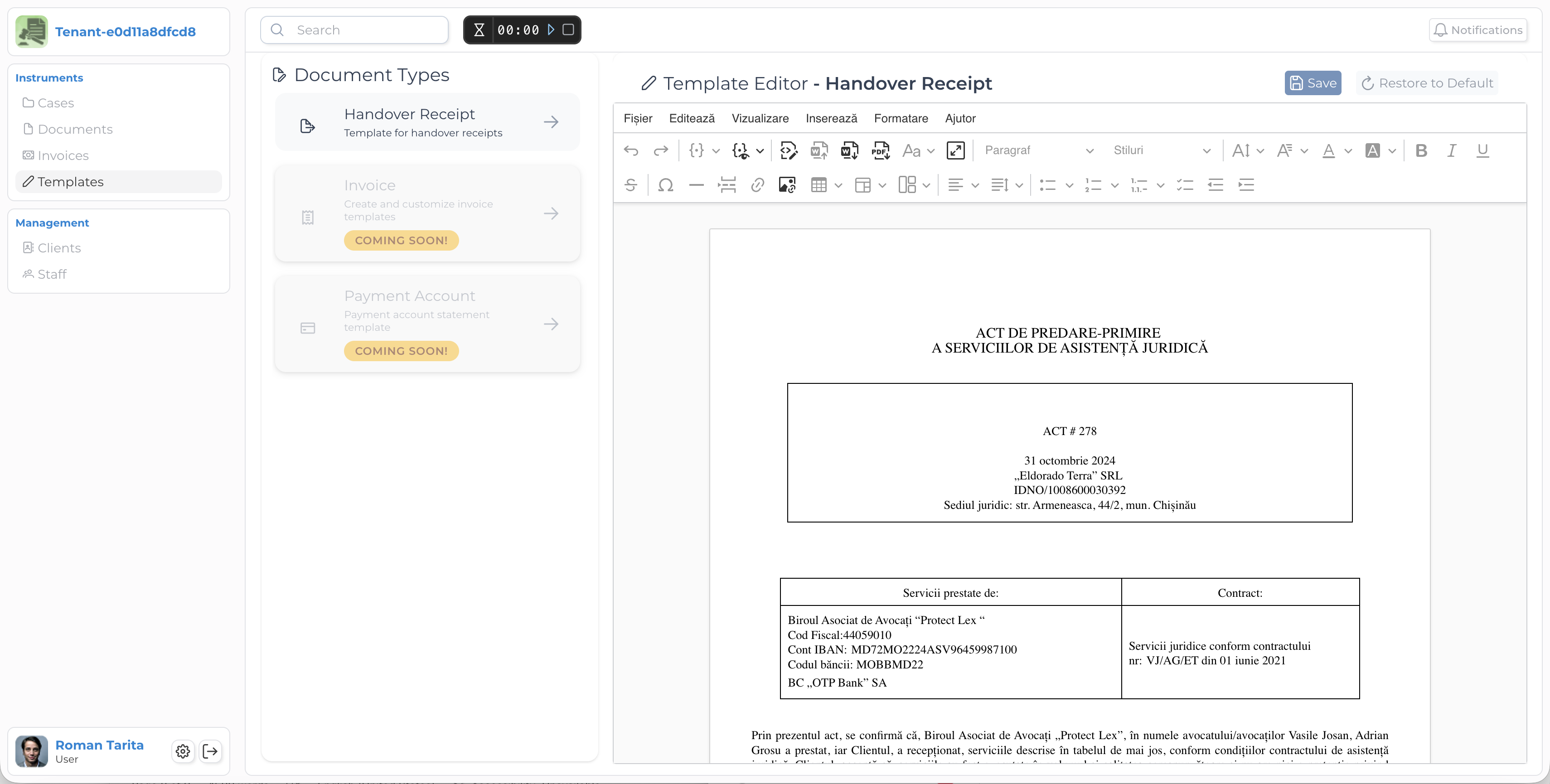Screen dimensions: 1550x784
Task: Insert a special character (omega icon)
Action: [x=665, y=185]
